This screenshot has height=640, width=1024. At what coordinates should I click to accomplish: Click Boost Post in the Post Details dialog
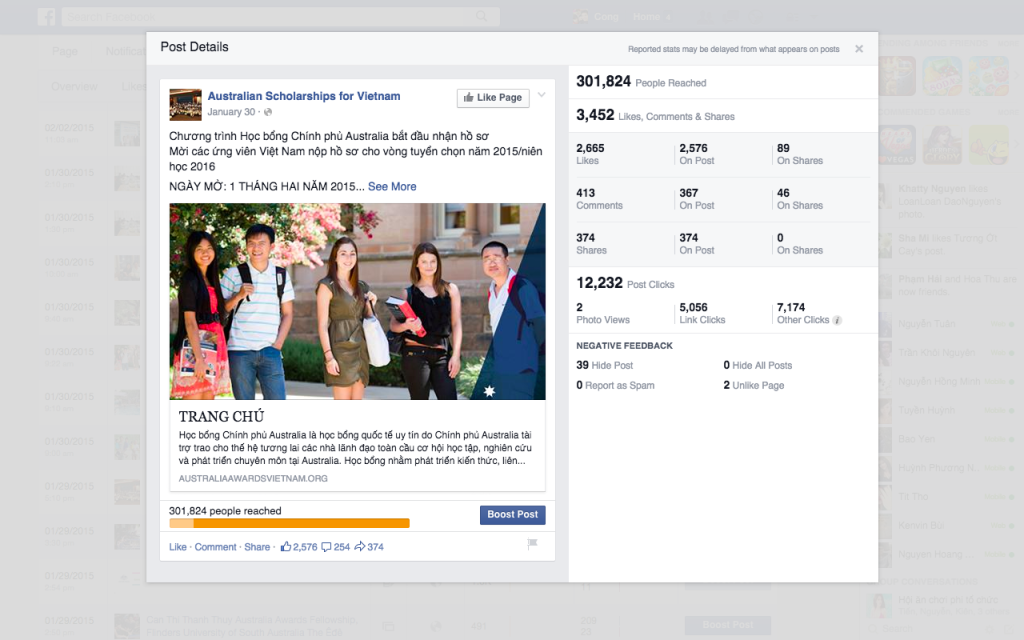[513, 515]
